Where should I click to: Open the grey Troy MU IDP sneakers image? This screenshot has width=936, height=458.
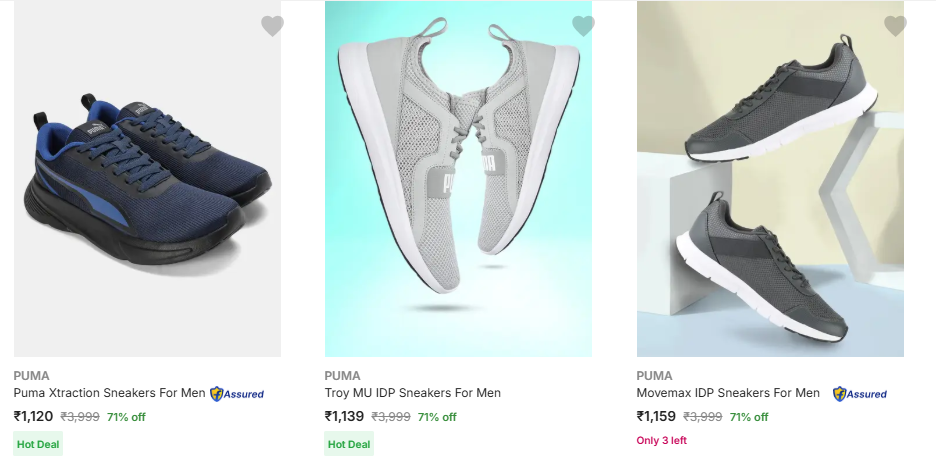pyautogui.click(x=458, y=180)
